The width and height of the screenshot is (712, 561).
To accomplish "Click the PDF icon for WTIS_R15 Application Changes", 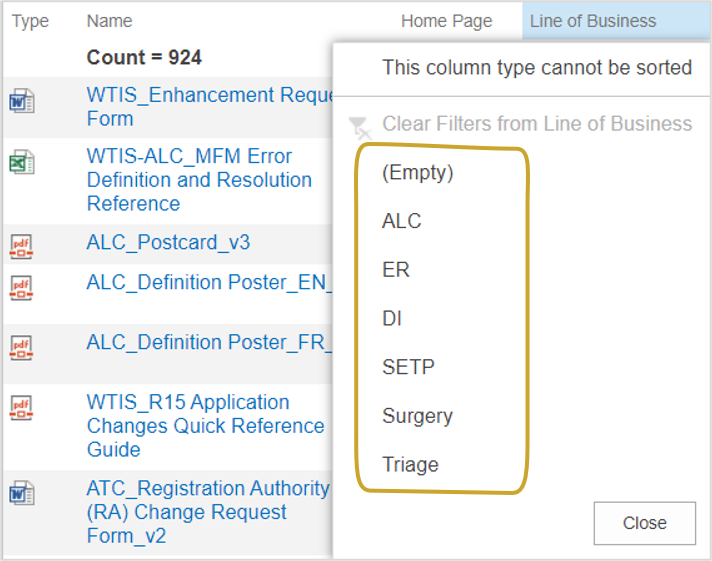I will coord(21,407).
